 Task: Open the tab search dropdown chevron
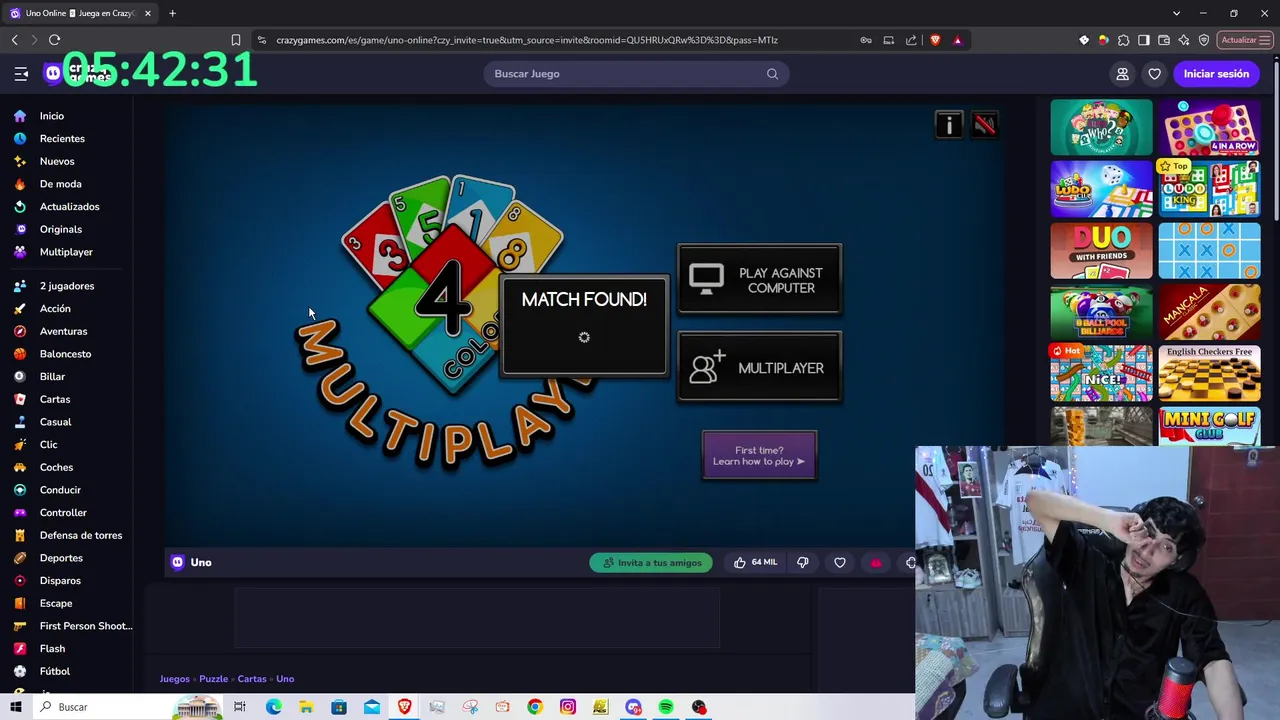(x=1176, y=13)
